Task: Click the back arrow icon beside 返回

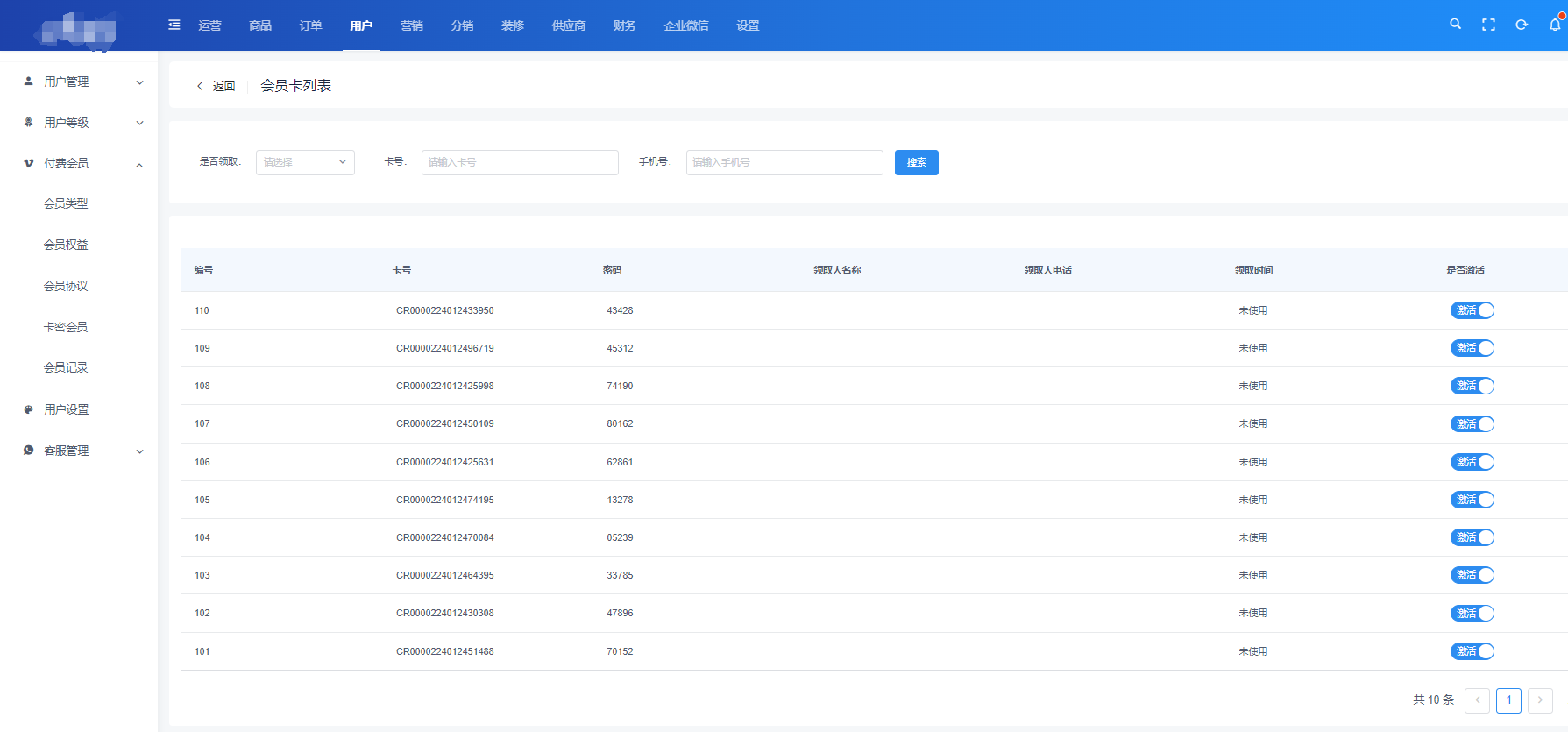Action: pos(200,86)
